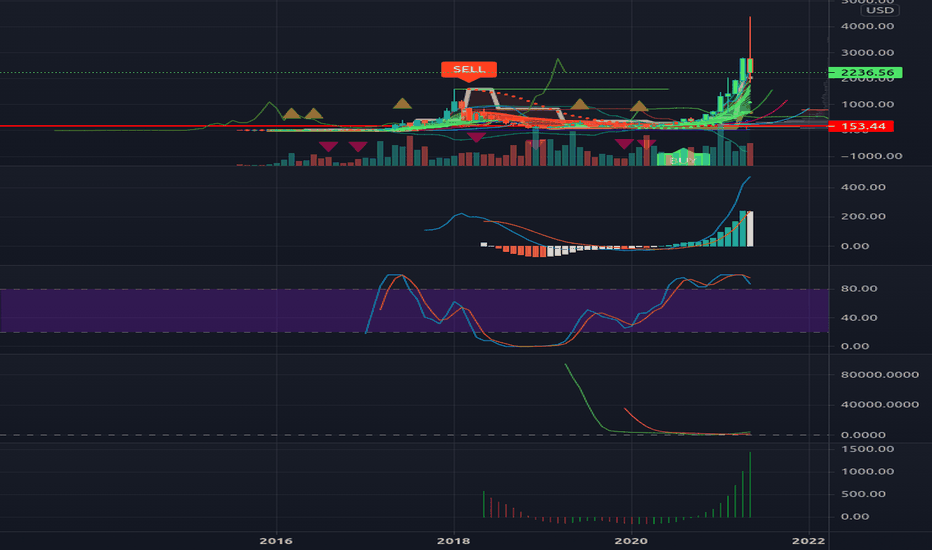Image resolution: width=932 pixels, height=550 pixels.
Task: Click the red SELL signal label
Action: (469, 70)
